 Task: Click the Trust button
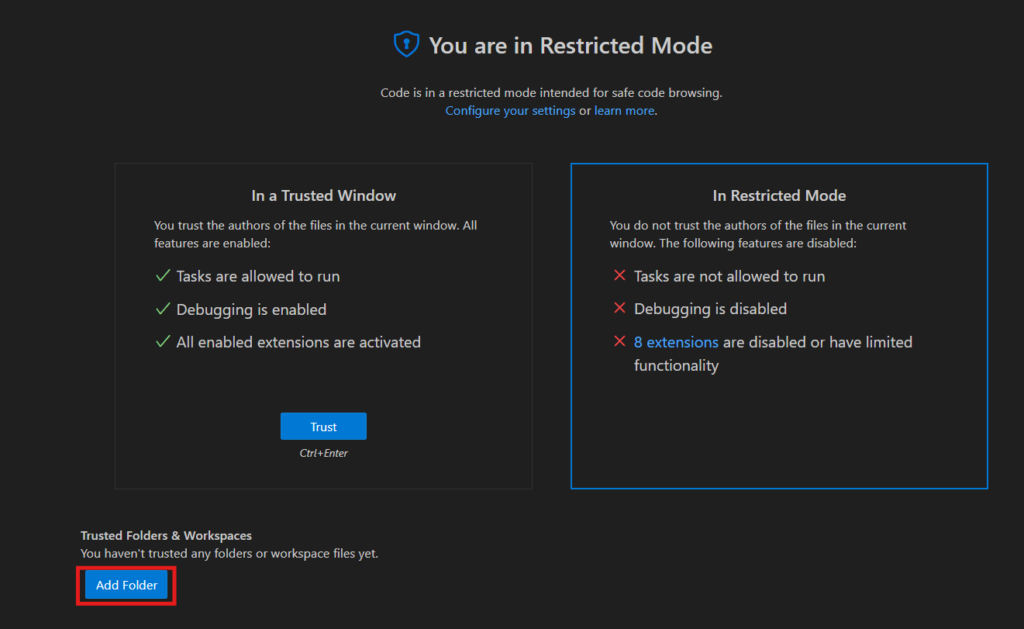pos(323,425)
